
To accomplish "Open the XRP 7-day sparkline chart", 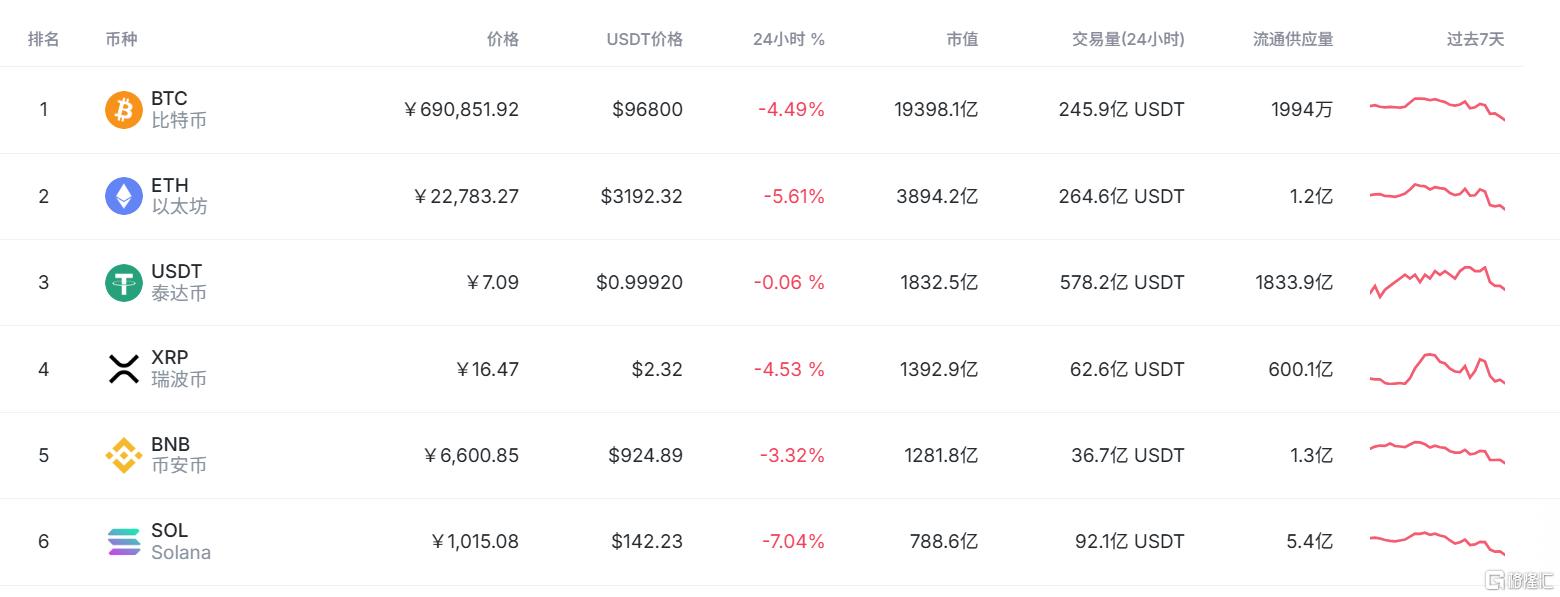I will click(x=1436, y=369).
